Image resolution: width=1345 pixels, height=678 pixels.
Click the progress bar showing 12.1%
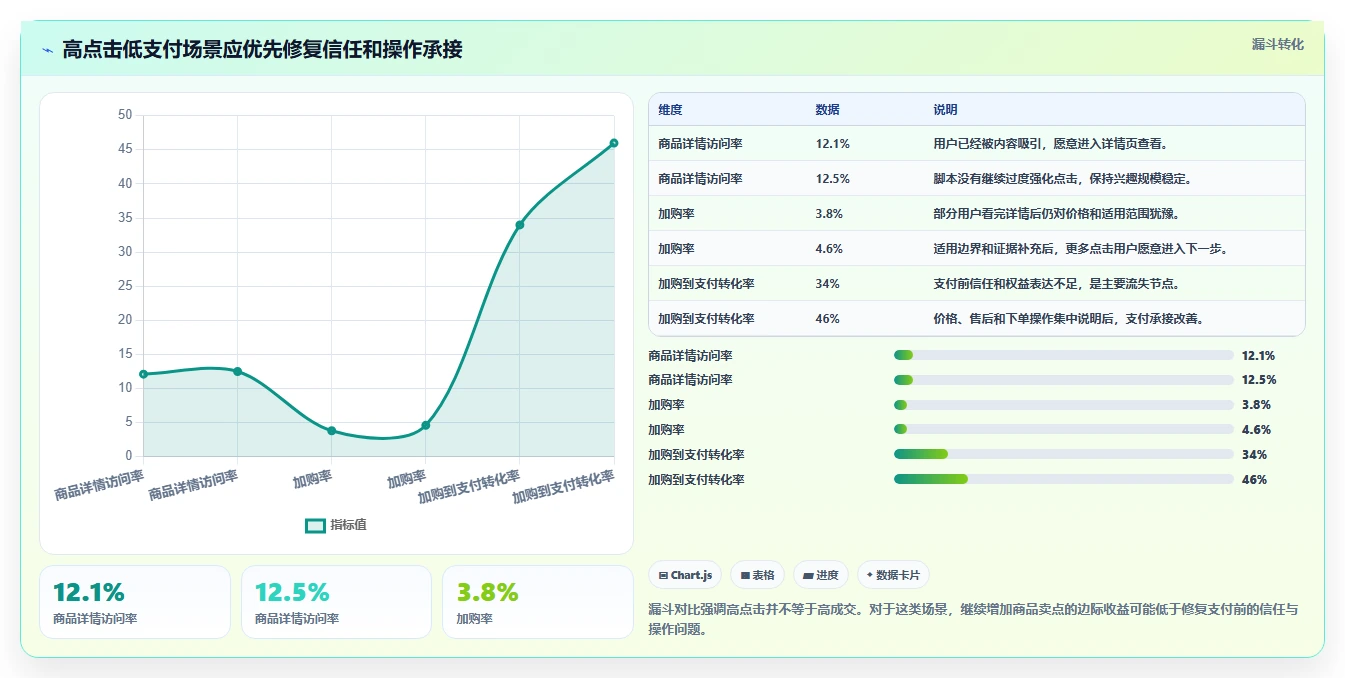click(1064, 355)
